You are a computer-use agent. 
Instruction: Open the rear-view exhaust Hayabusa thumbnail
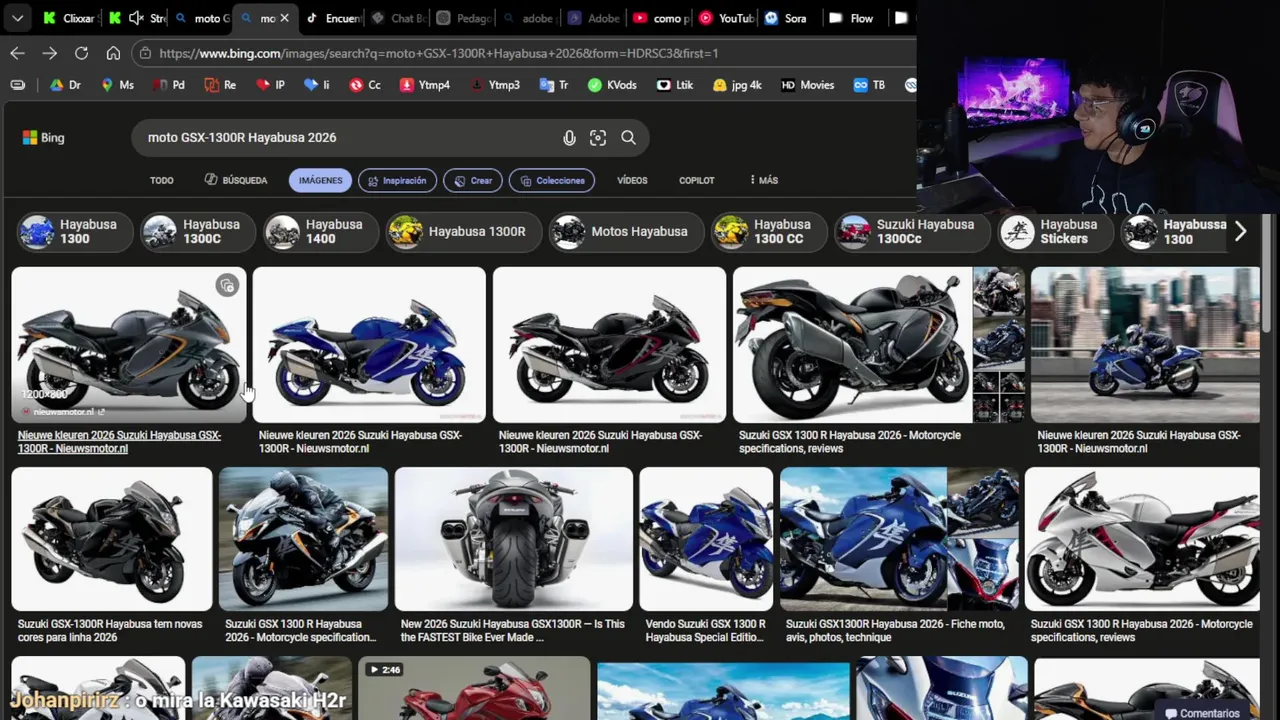[x=514, y=539]
